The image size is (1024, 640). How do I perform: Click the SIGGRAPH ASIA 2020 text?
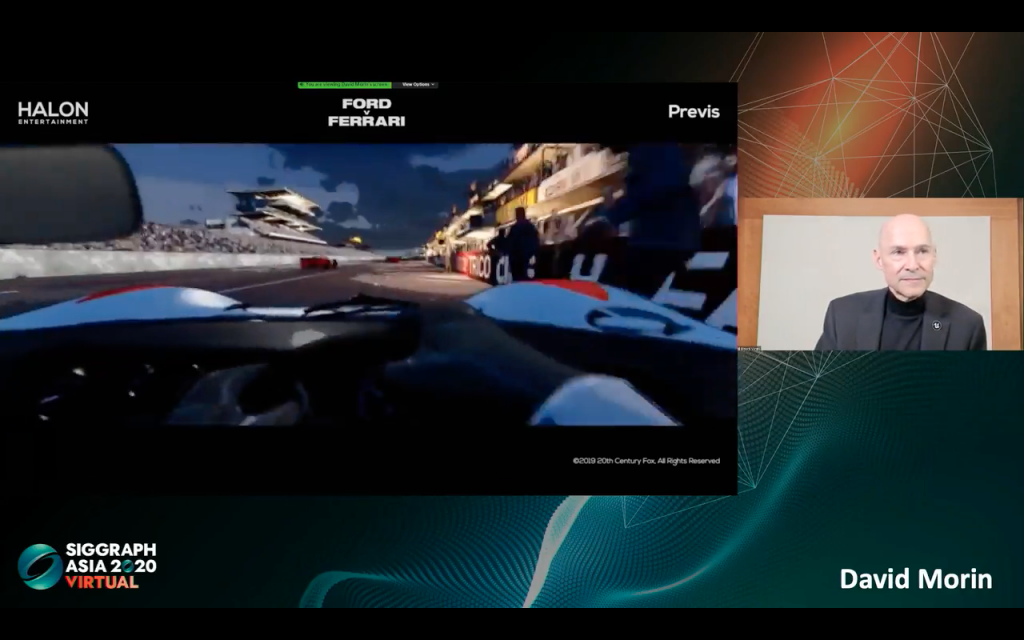(110, 557)
